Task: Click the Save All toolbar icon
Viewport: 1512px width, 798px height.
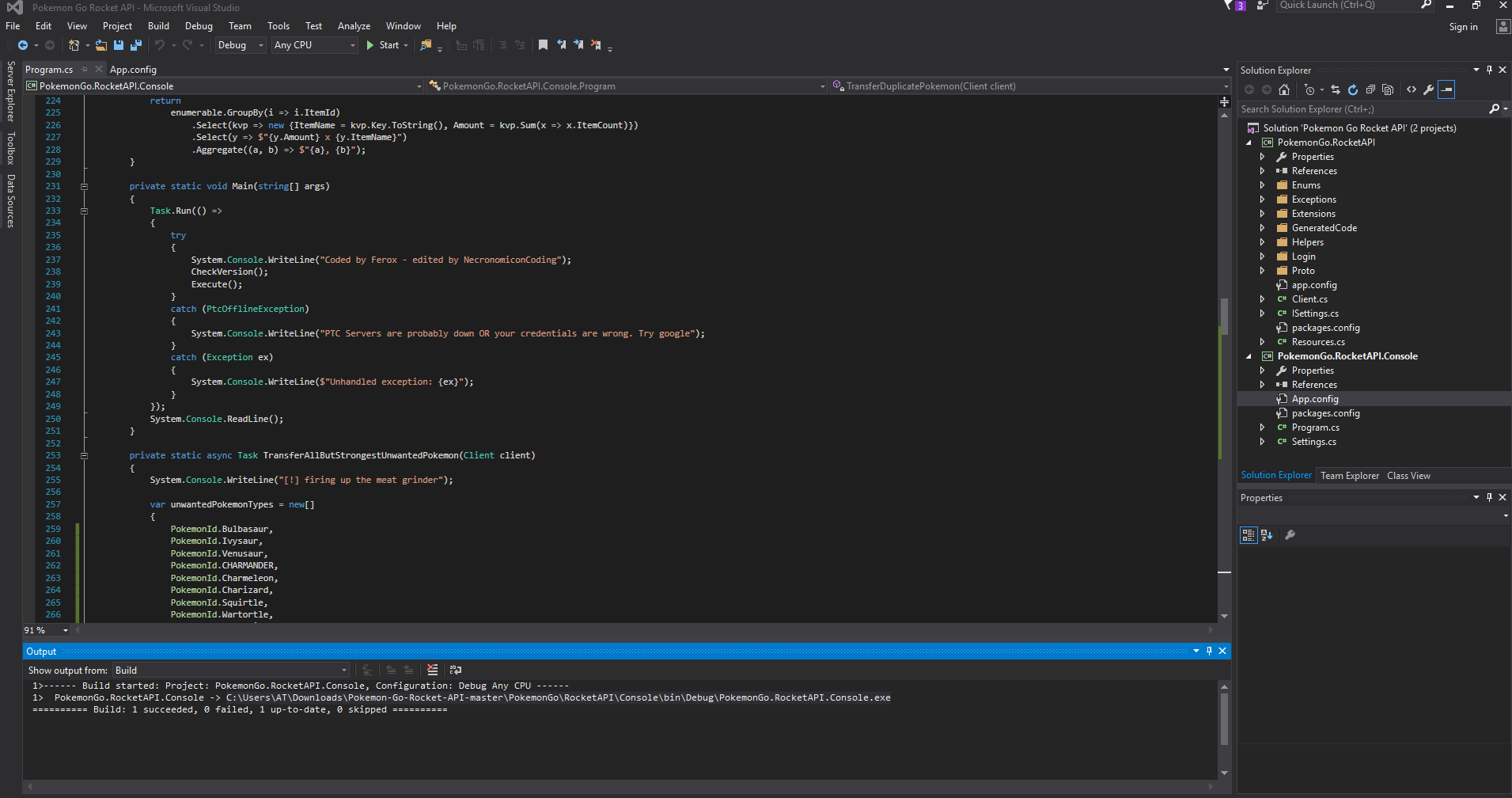Action: pyautogui.click(x=136, y=45)
